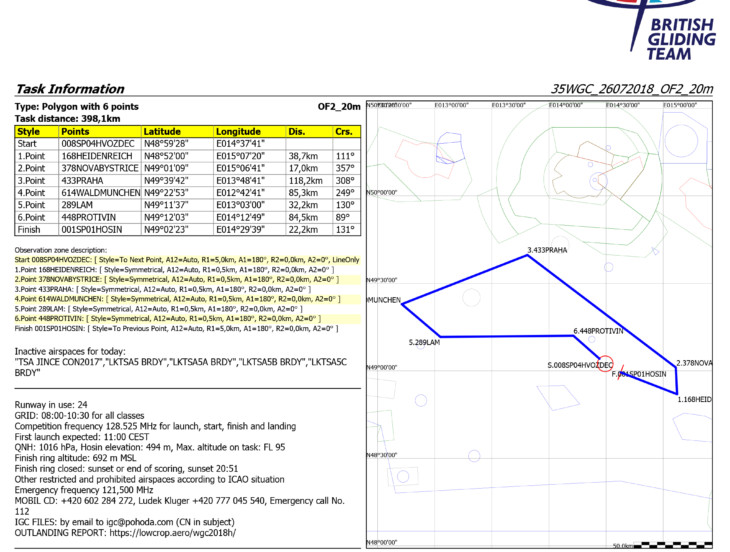The height and width of the screenshot is (552, 730).
Task: Click the 2.378NOVA turnpoint label on the map
Action: [x=693, y=363]
